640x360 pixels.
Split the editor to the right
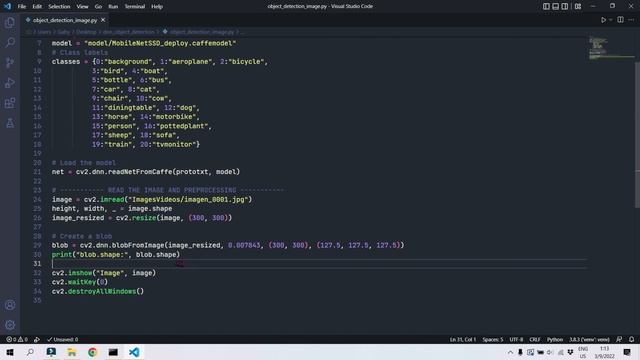click(x=620, y=20)
